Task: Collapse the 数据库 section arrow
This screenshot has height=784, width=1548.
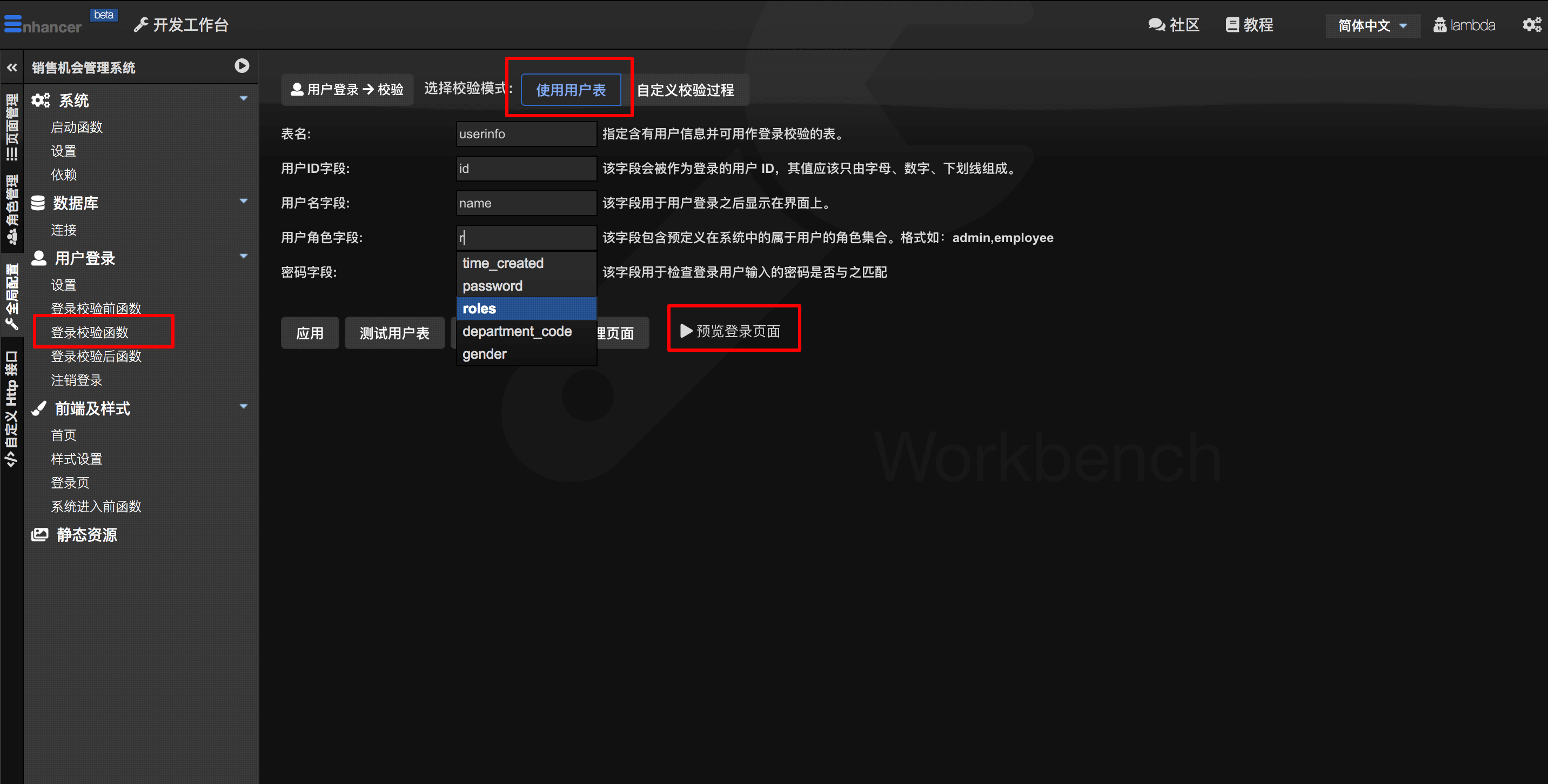Action: (243, 201)
